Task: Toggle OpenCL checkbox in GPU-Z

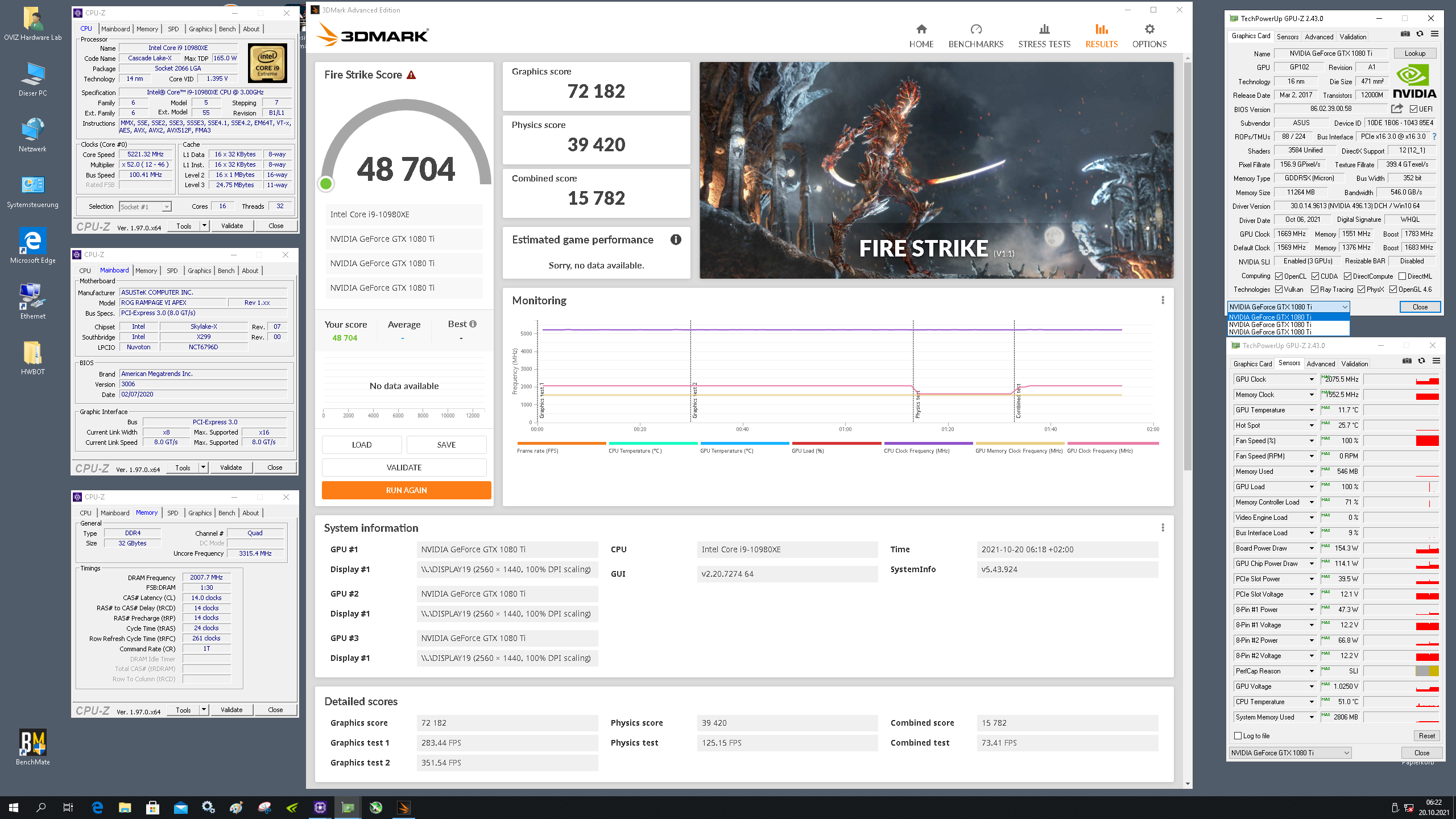Action: tap(1279, 276)
